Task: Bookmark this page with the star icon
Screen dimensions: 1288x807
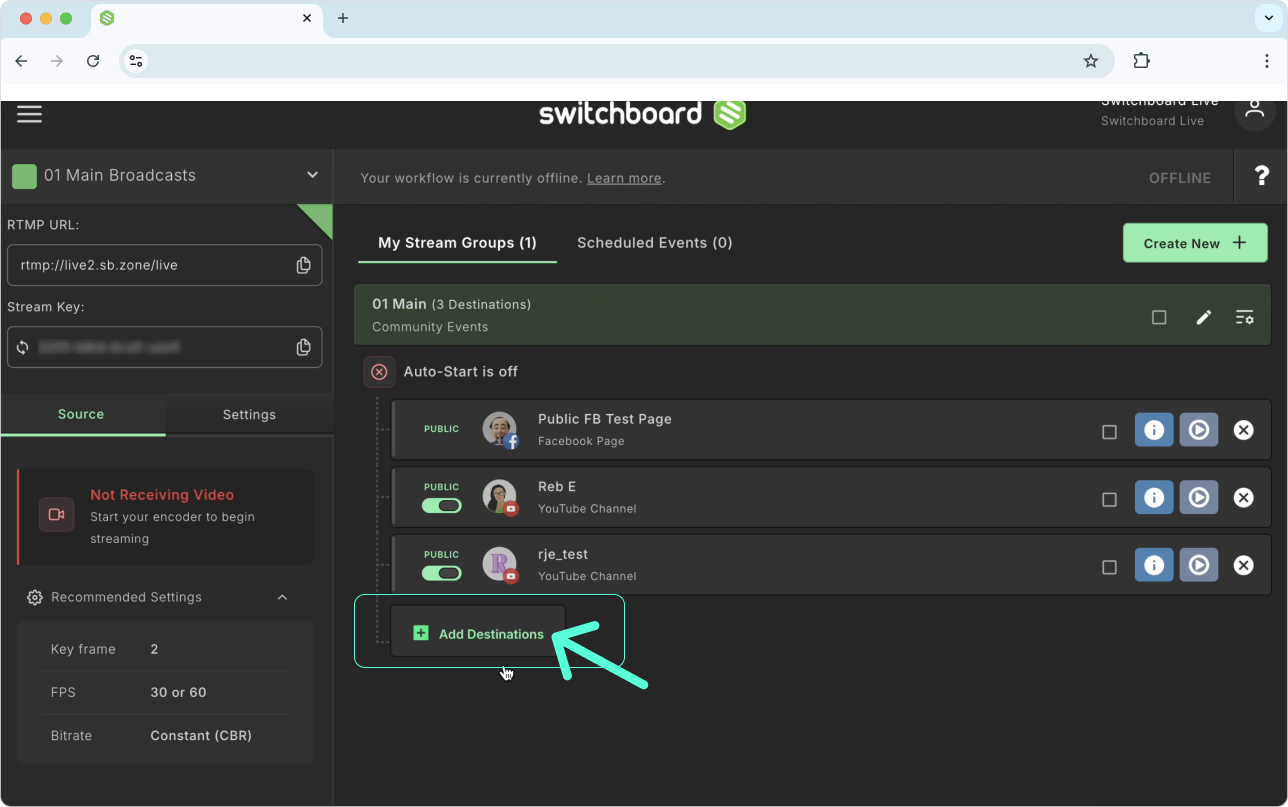Action: 1091,61
